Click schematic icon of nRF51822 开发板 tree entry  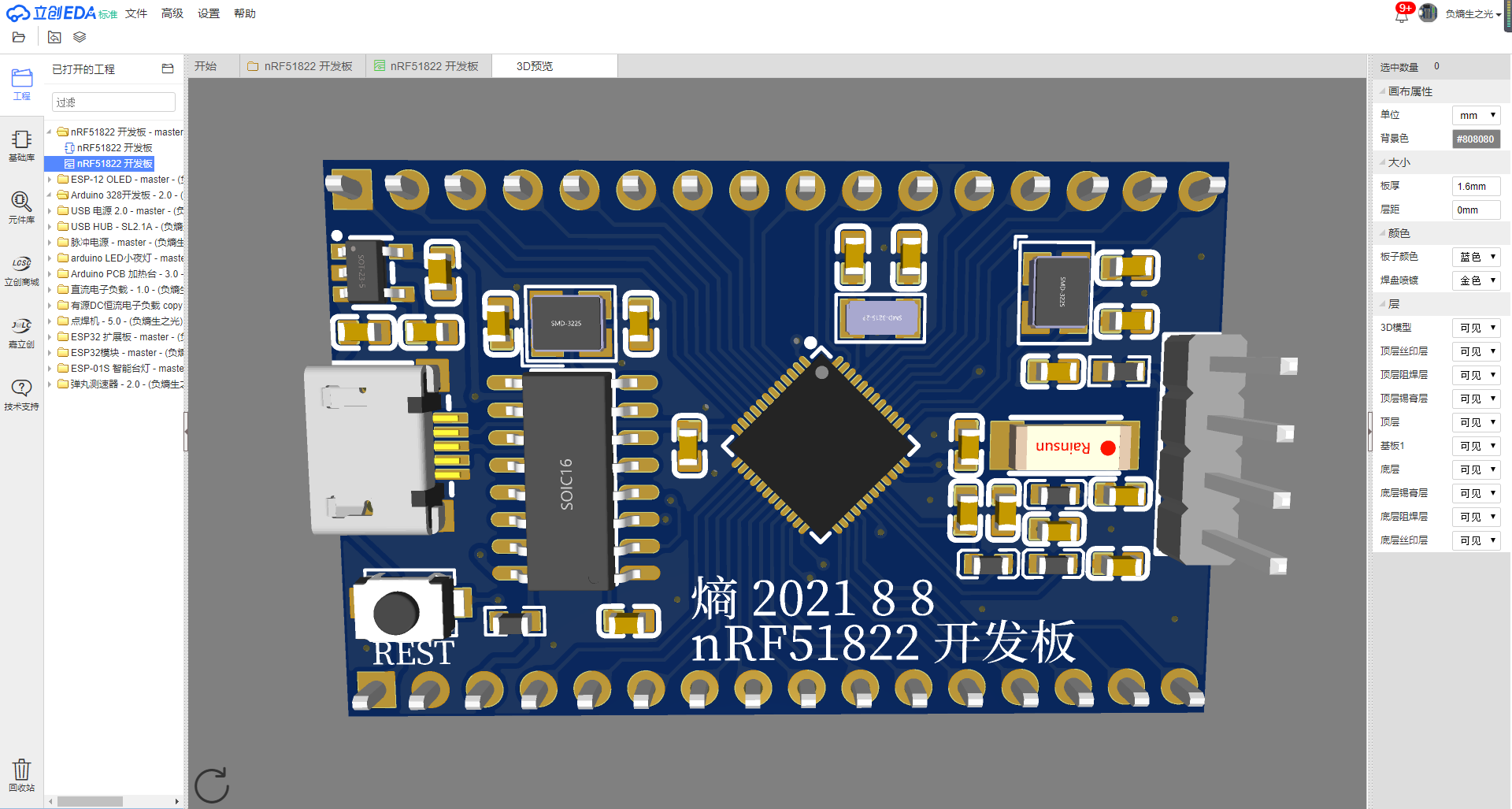pyautogui.click(x=69, y=148)
